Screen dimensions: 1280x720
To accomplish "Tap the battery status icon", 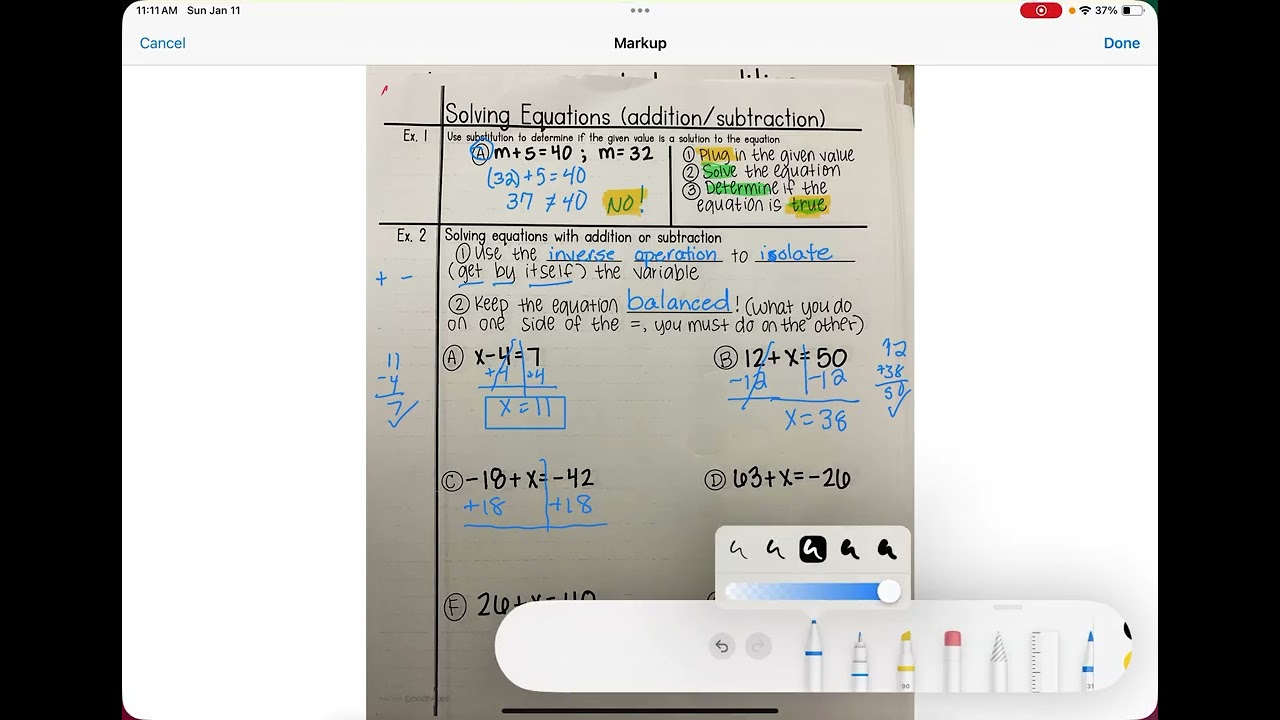I will (1132, 10).
